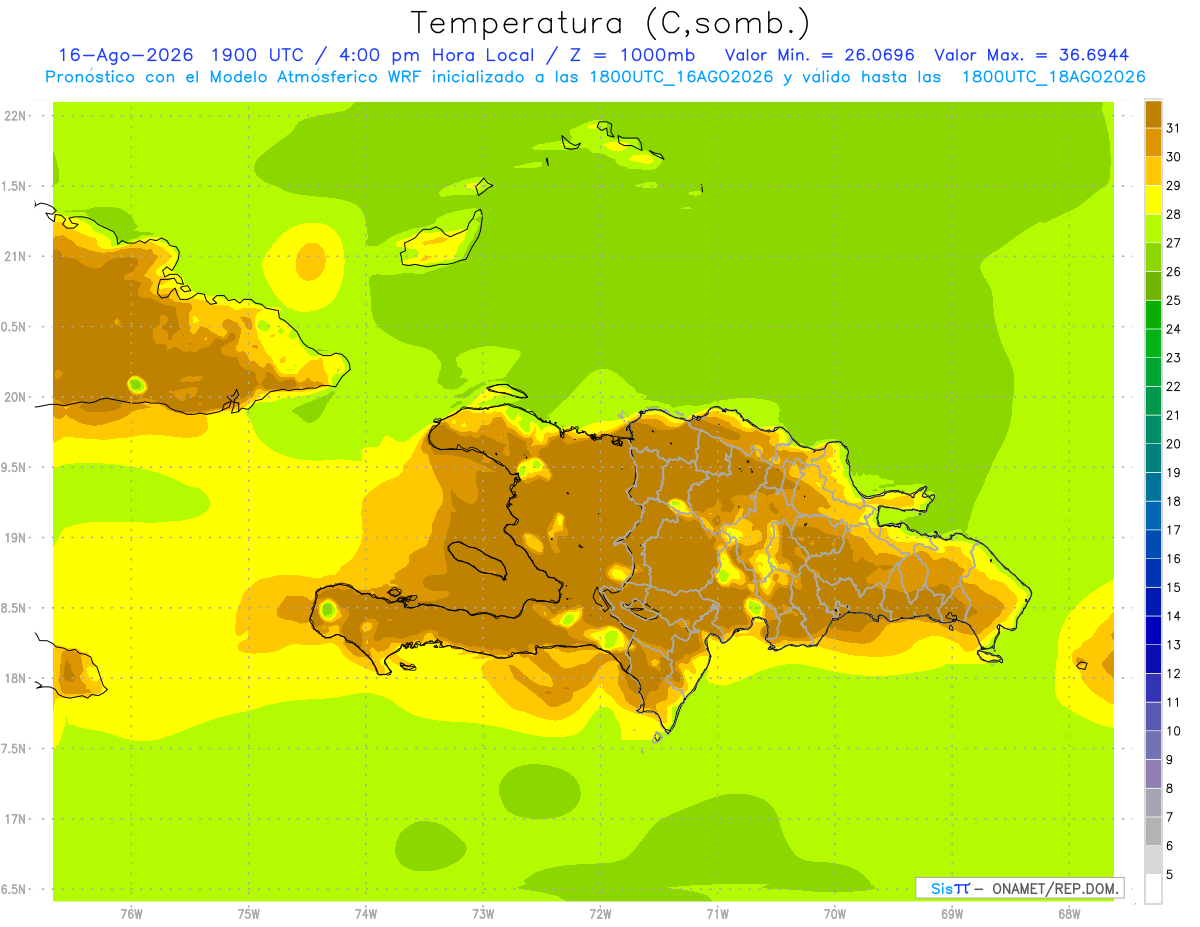Screen dimensions: 1200x927
Task: Click the legend value '31'
Action: pos(1173,128)
